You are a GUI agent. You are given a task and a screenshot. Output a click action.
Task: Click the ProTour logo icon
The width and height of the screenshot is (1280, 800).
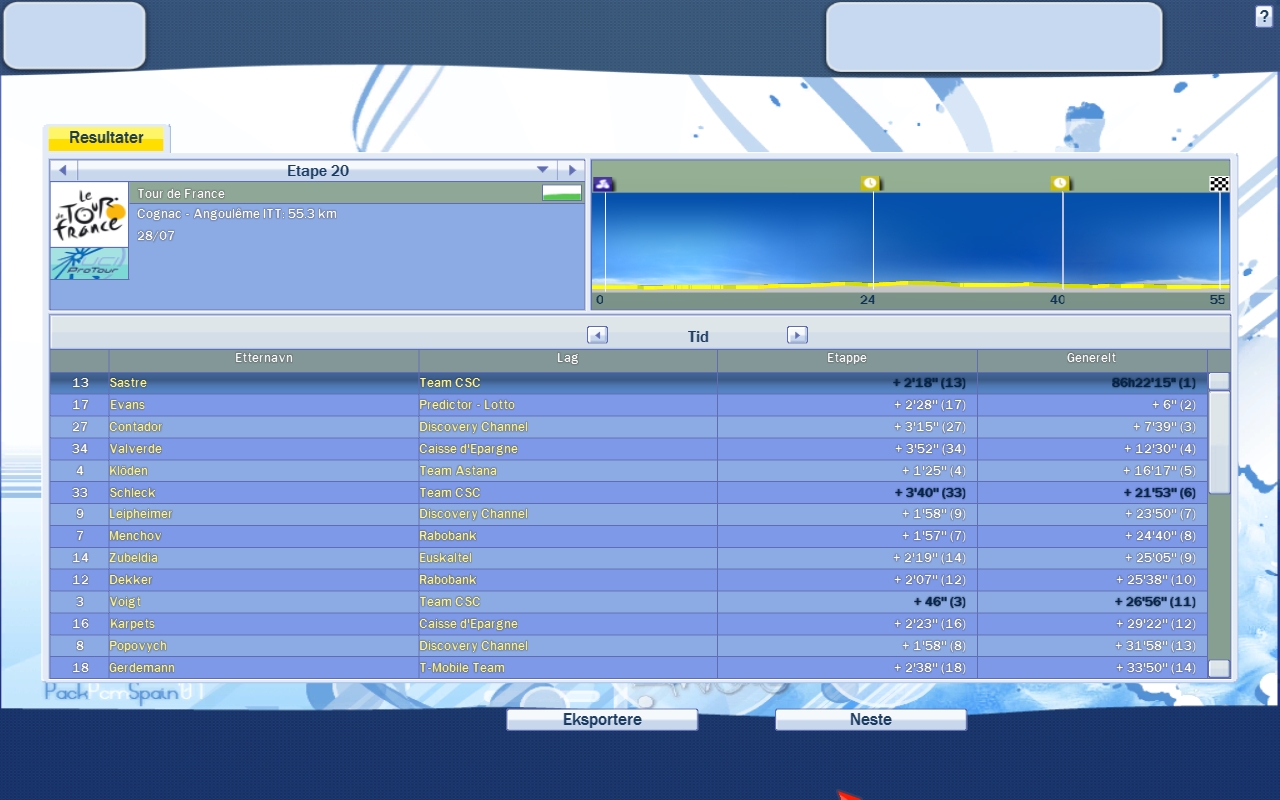pyautogui.click(x=89, y=264)
